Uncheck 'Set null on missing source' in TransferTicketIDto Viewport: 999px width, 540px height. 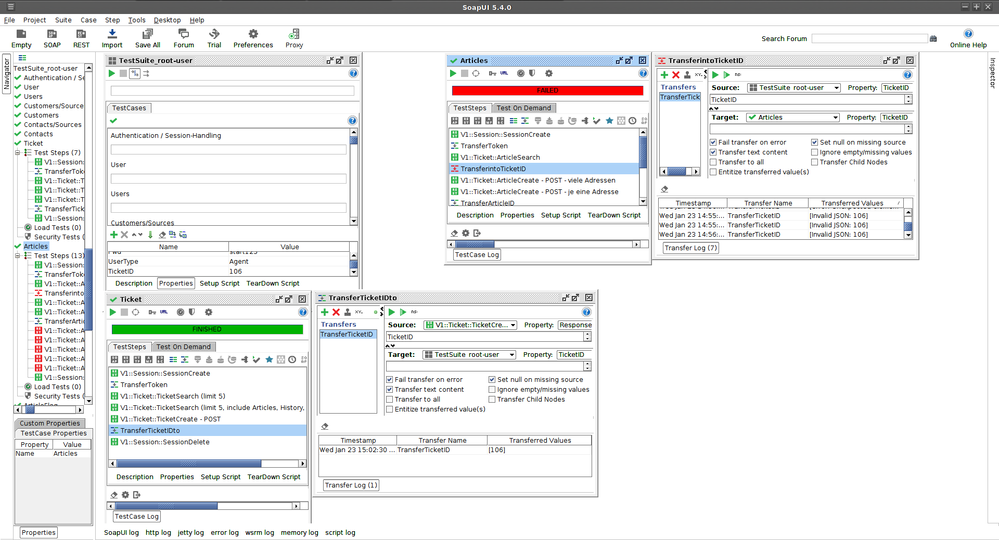pyautogui.click(x=491, y=380)
